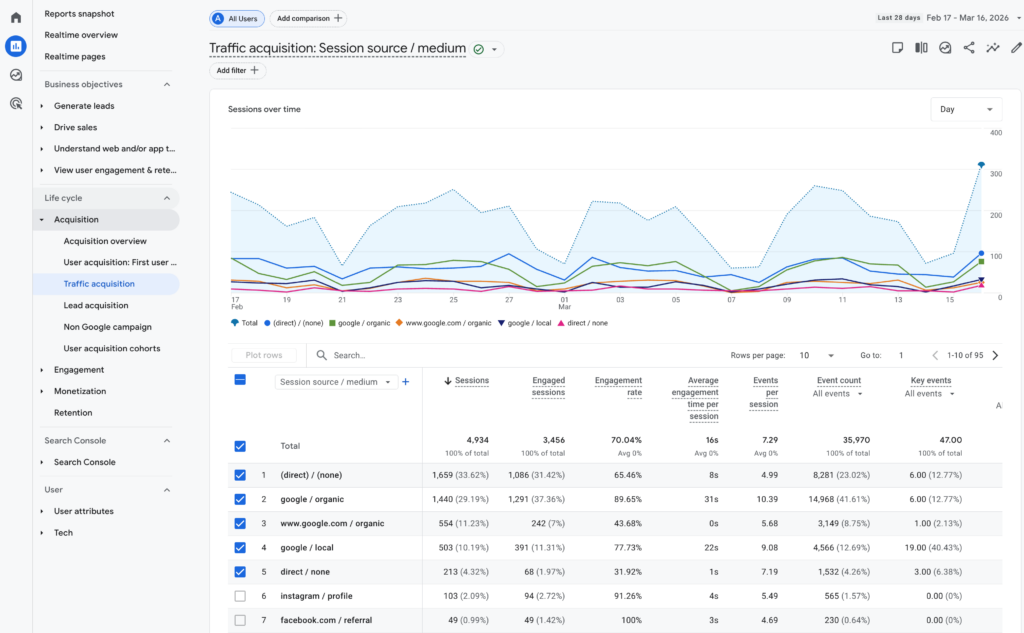Screen dimensions: 1024x633
Task: Click the Add filter button
Action: (236, 70)
